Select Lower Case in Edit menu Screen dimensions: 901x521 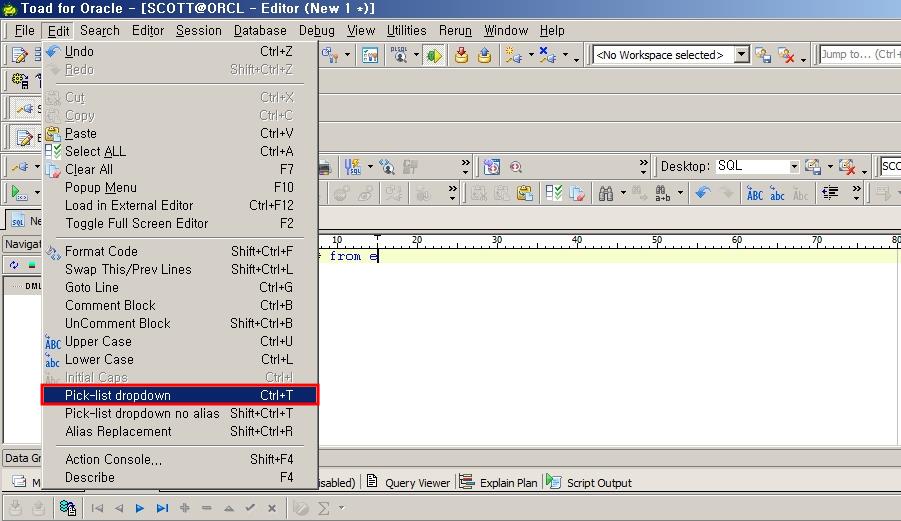coord(180,360)
